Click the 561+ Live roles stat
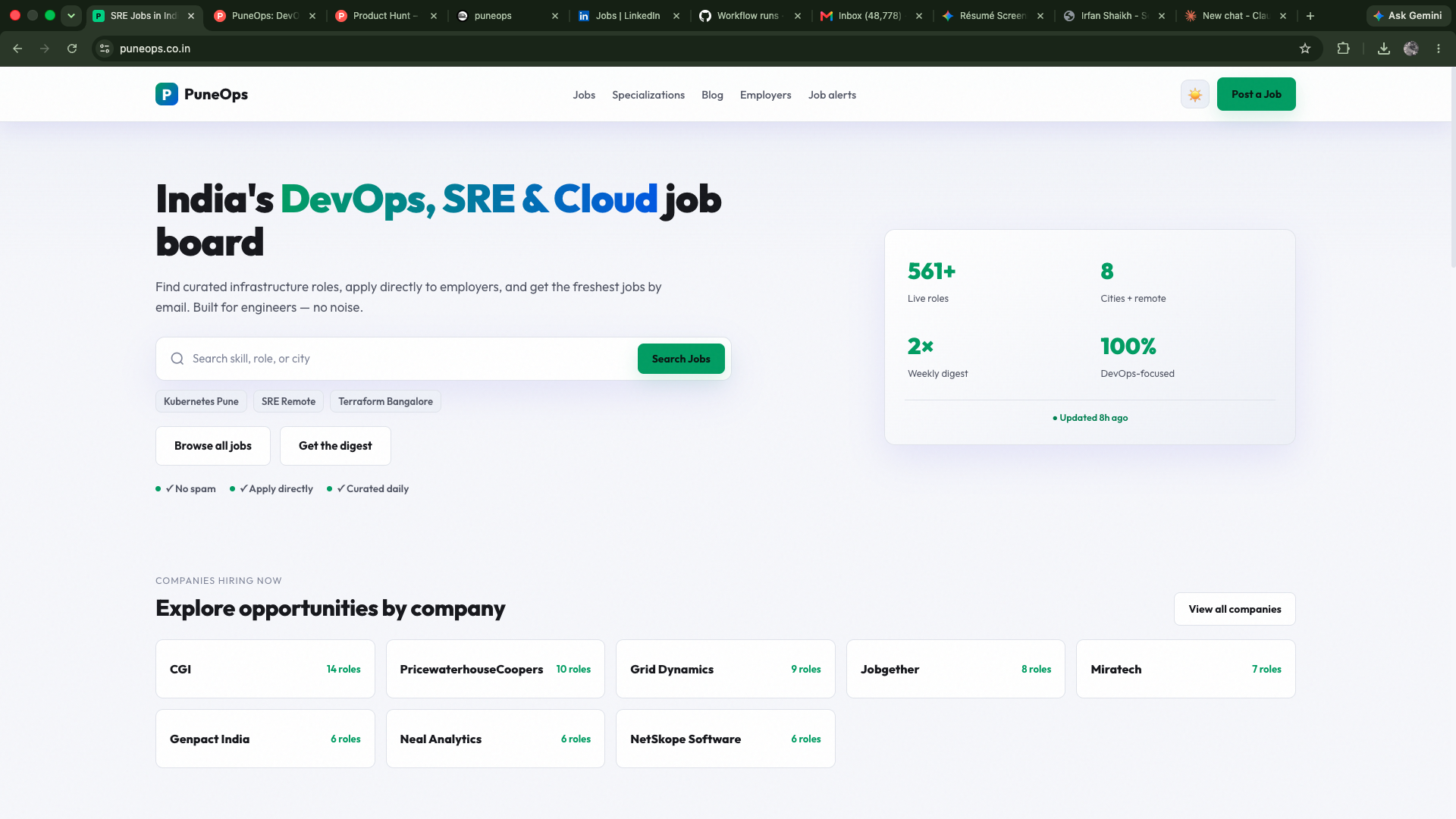 (932, 281)
